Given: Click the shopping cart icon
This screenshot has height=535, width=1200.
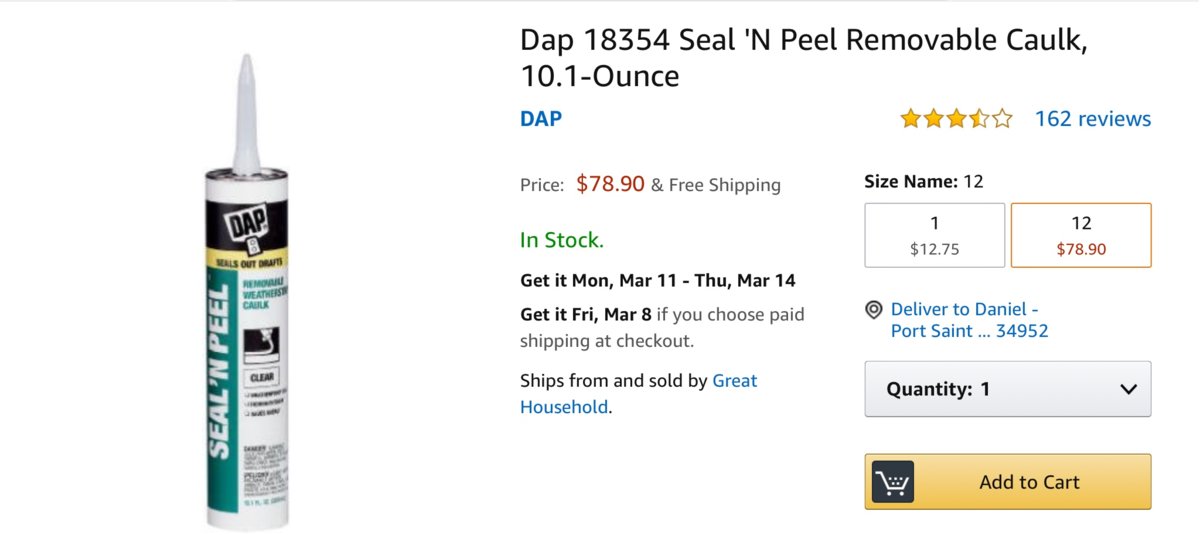Looking at the screenshot, I should [x=893, y=482].
